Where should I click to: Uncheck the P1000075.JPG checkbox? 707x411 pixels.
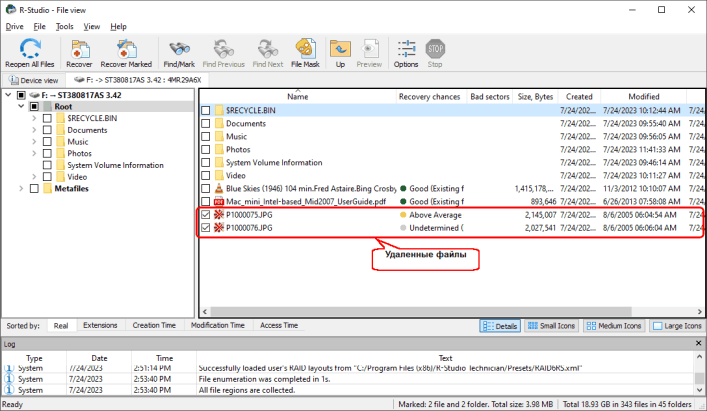pyautogui.click(x=206, y=215)
